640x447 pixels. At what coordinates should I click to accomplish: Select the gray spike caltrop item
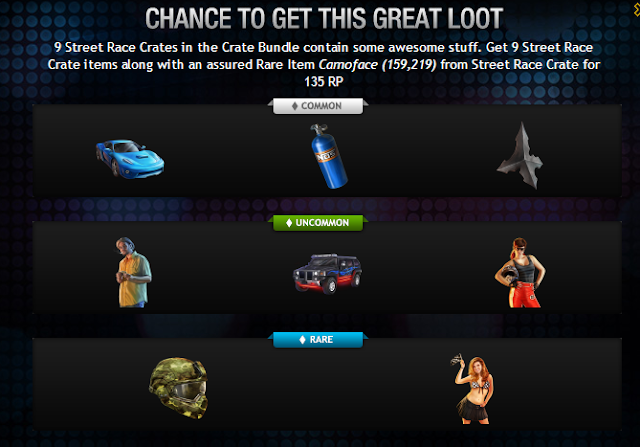520,156
